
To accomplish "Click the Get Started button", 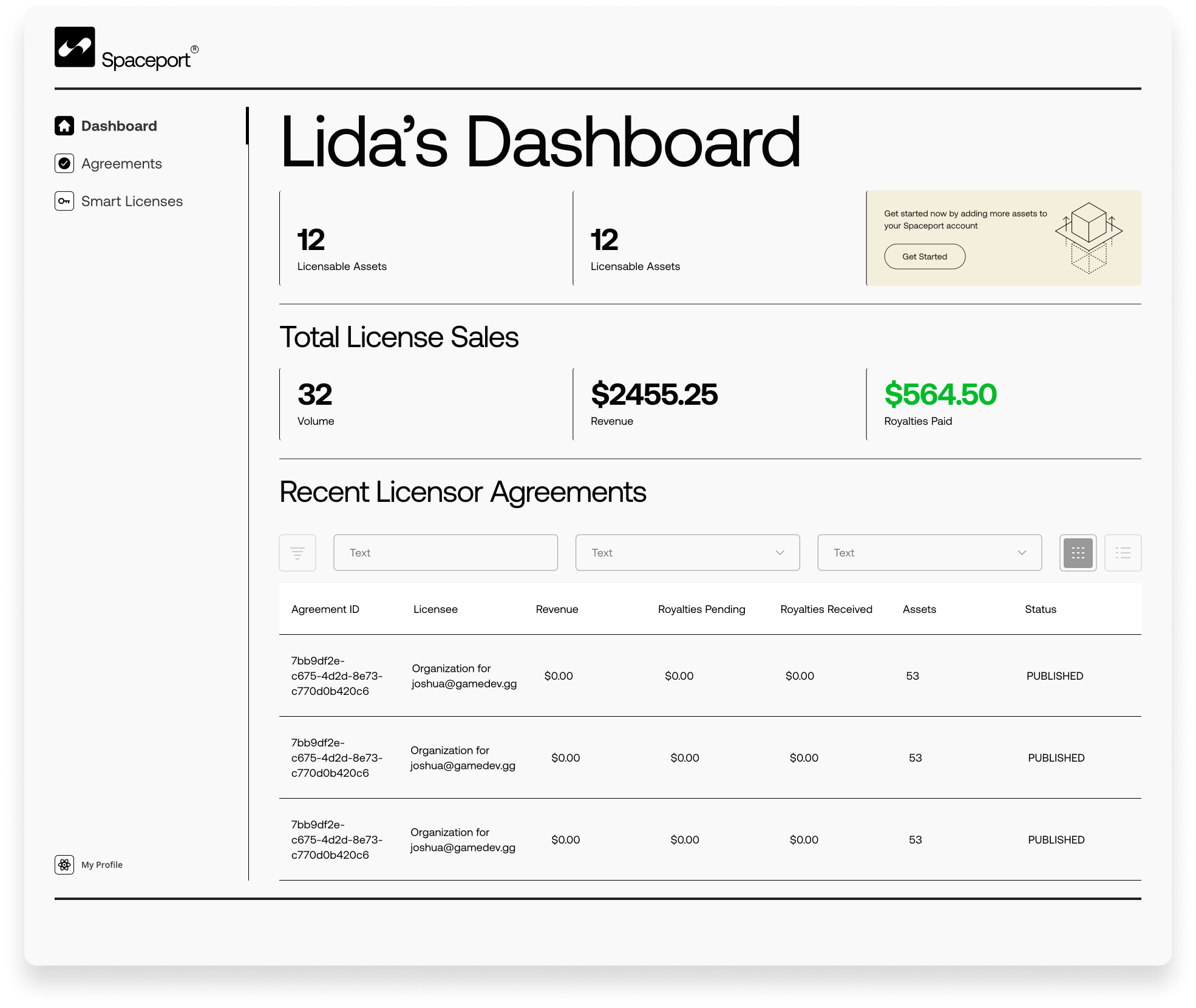I will coord(925,256).
